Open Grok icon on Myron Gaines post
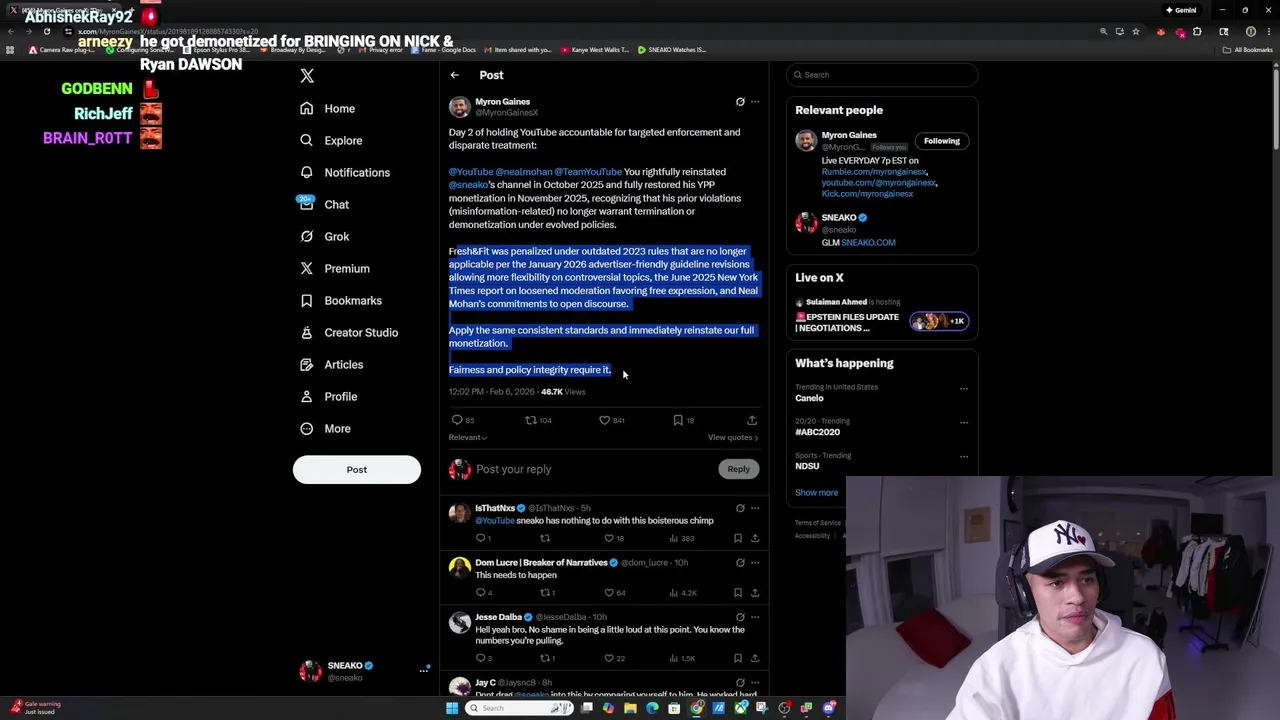Viewport: 1280px width, 720px height. tap(740, 102)
